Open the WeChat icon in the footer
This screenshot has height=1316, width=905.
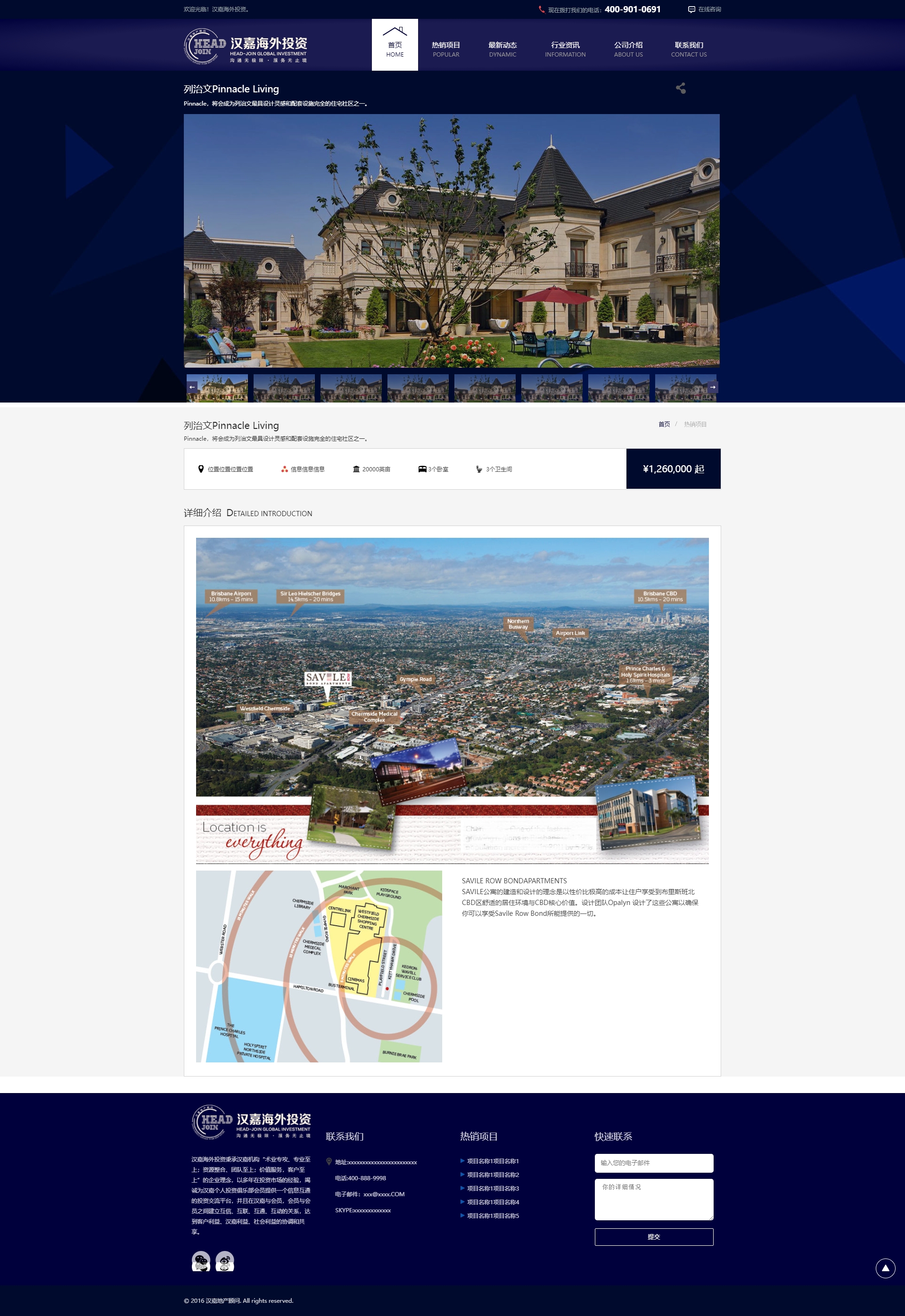coord(201,1261)
